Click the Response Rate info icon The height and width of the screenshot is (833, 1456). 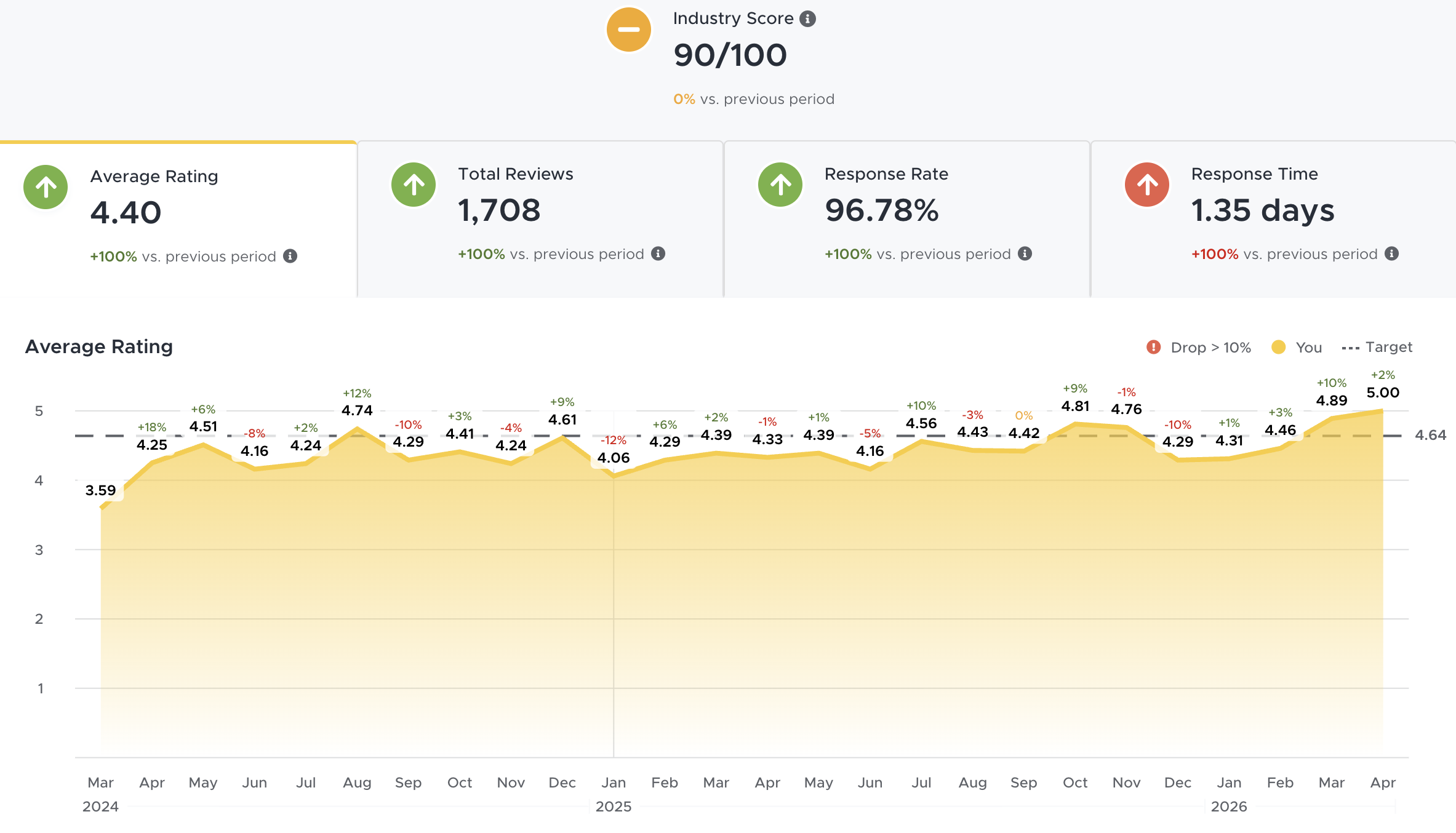click(x=1025, y=253)
